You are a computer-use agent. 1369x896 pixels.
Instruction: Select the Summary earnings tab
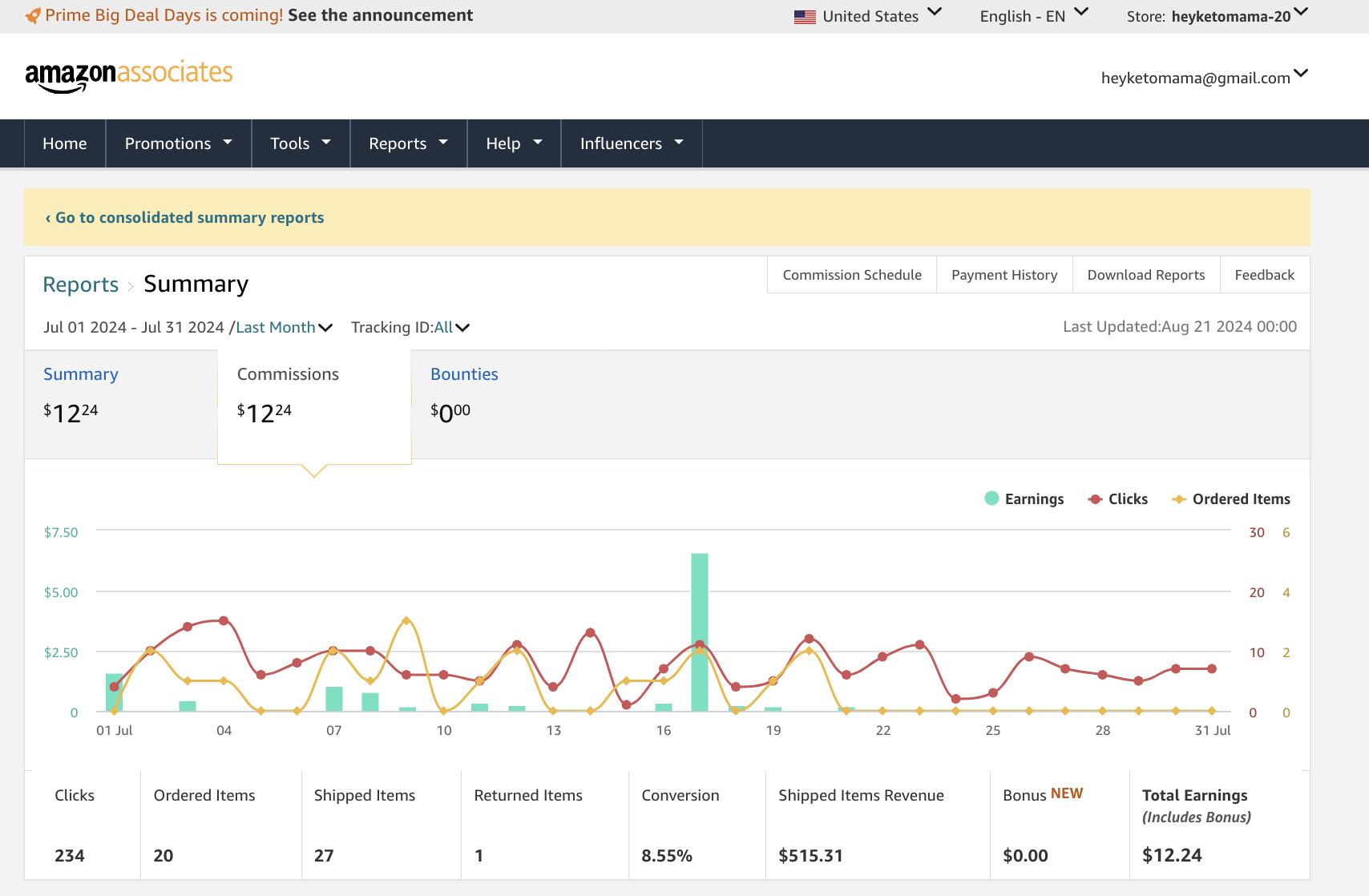120,404
